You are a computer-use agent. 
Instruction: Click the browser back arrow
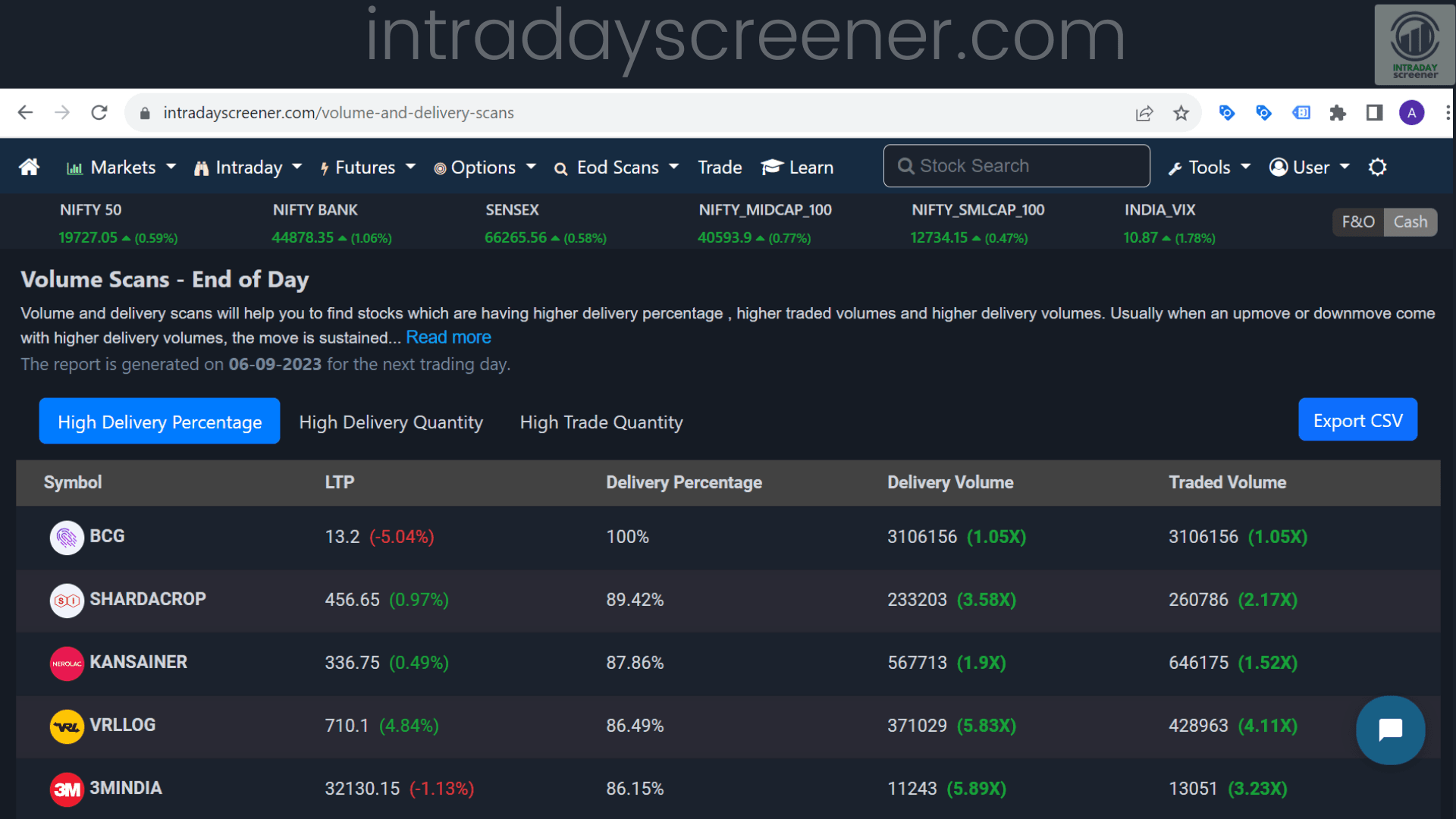[25, 113]
